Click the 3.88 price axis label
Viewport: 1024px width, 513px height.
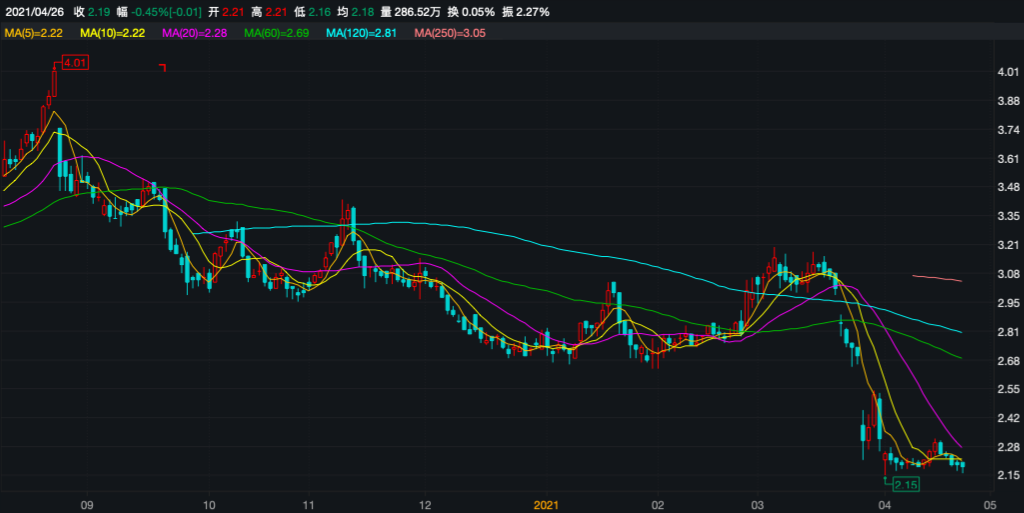coord(1008,101)
